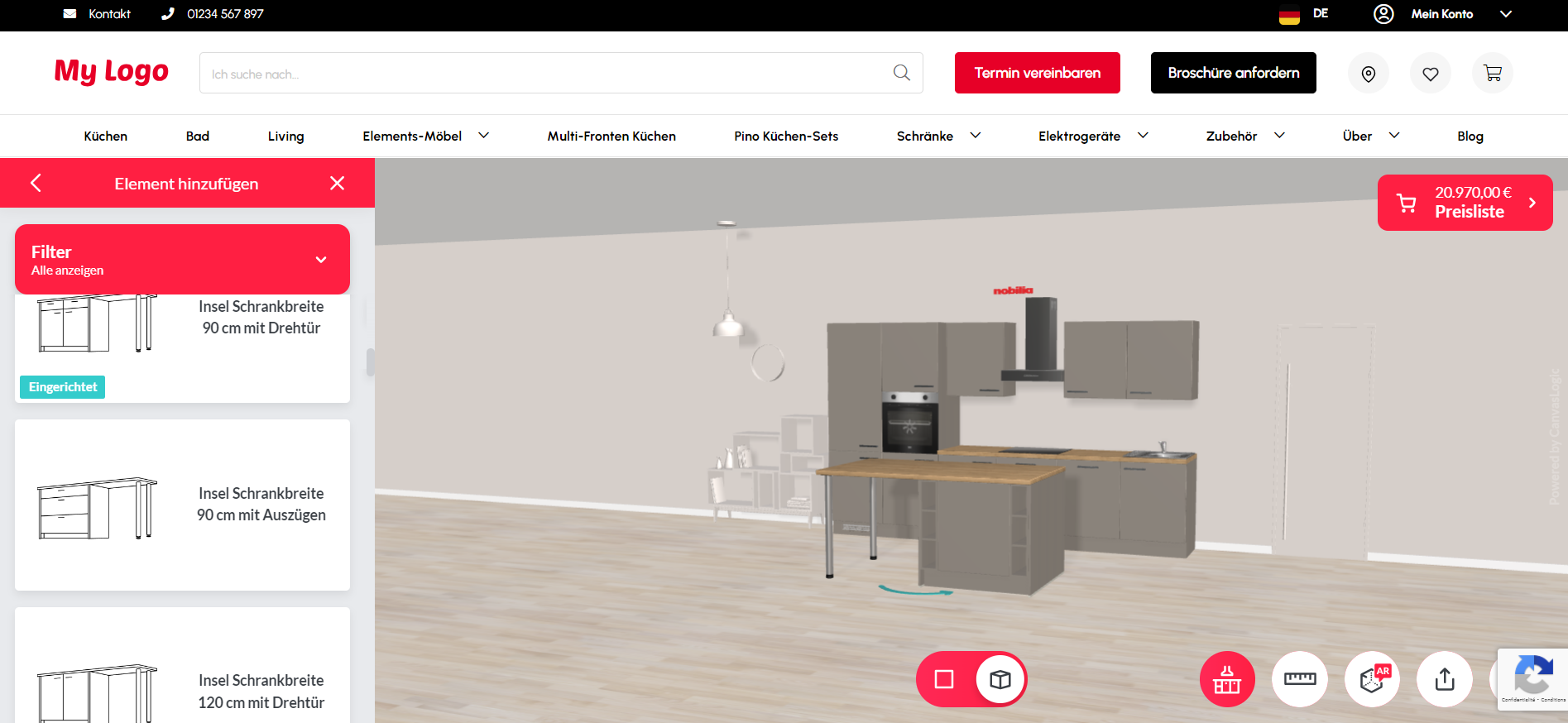Click the share export icon
This screenshot has height=723, width=1568.
pos(1444,679)
